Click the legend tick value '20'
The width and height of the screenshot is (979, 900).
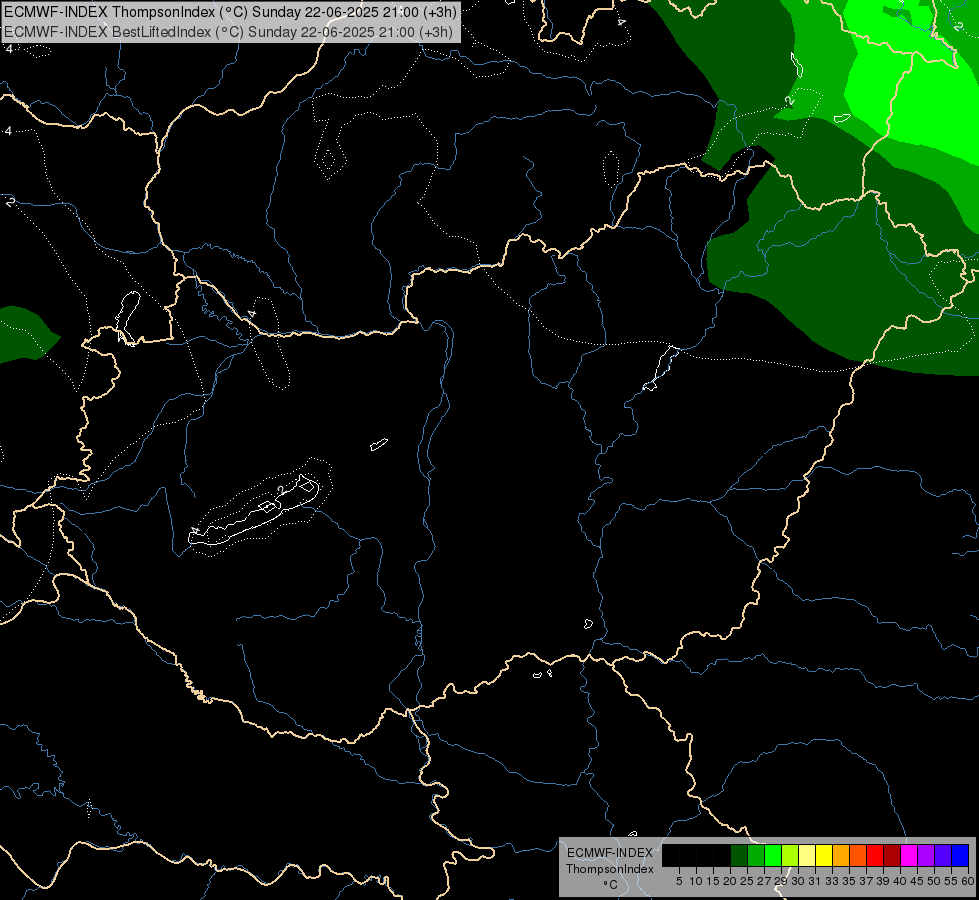[x=730, y=881]
